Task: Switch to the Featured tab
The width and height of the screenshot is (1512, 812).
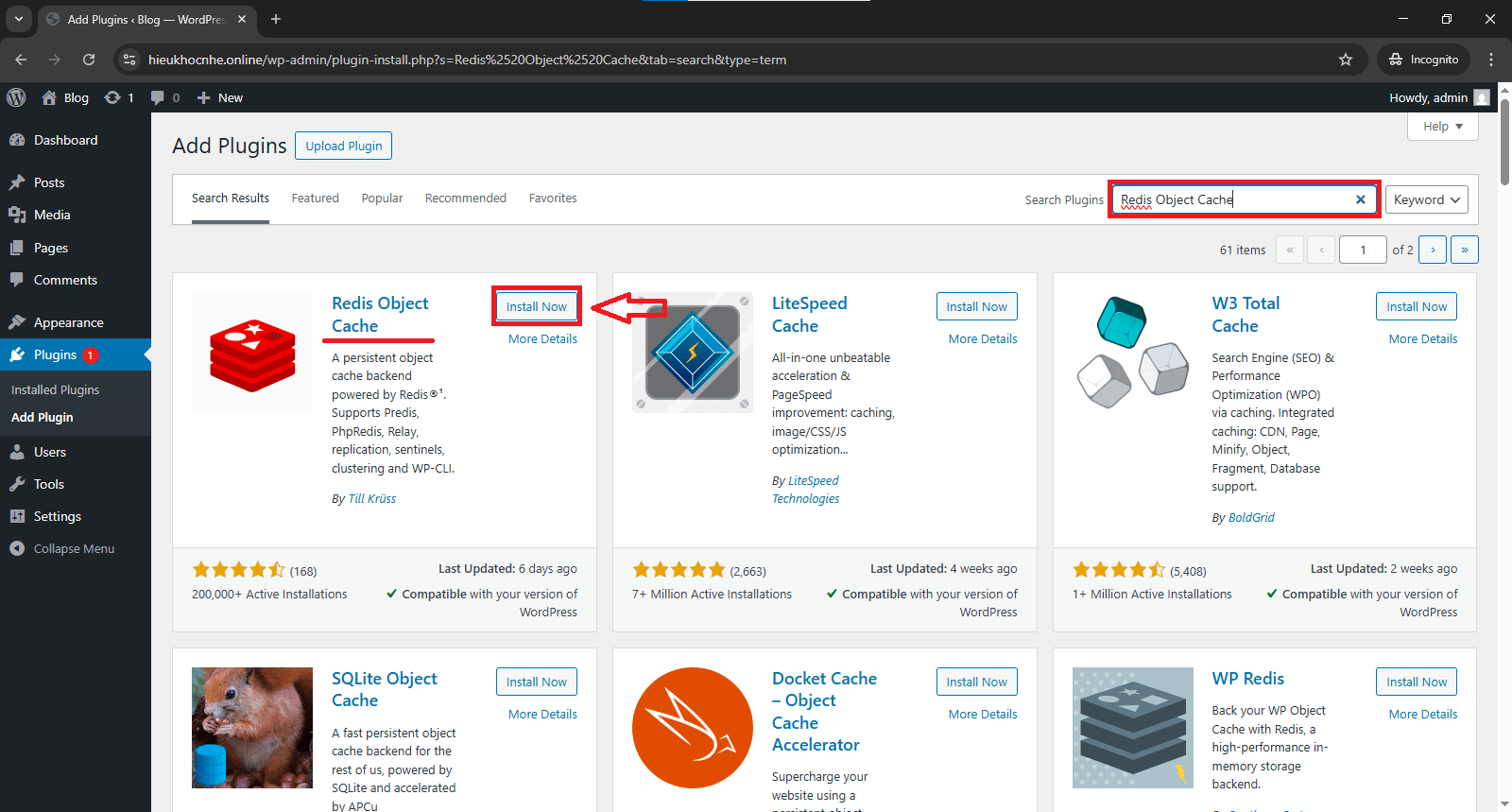Action: coord(315,199)
